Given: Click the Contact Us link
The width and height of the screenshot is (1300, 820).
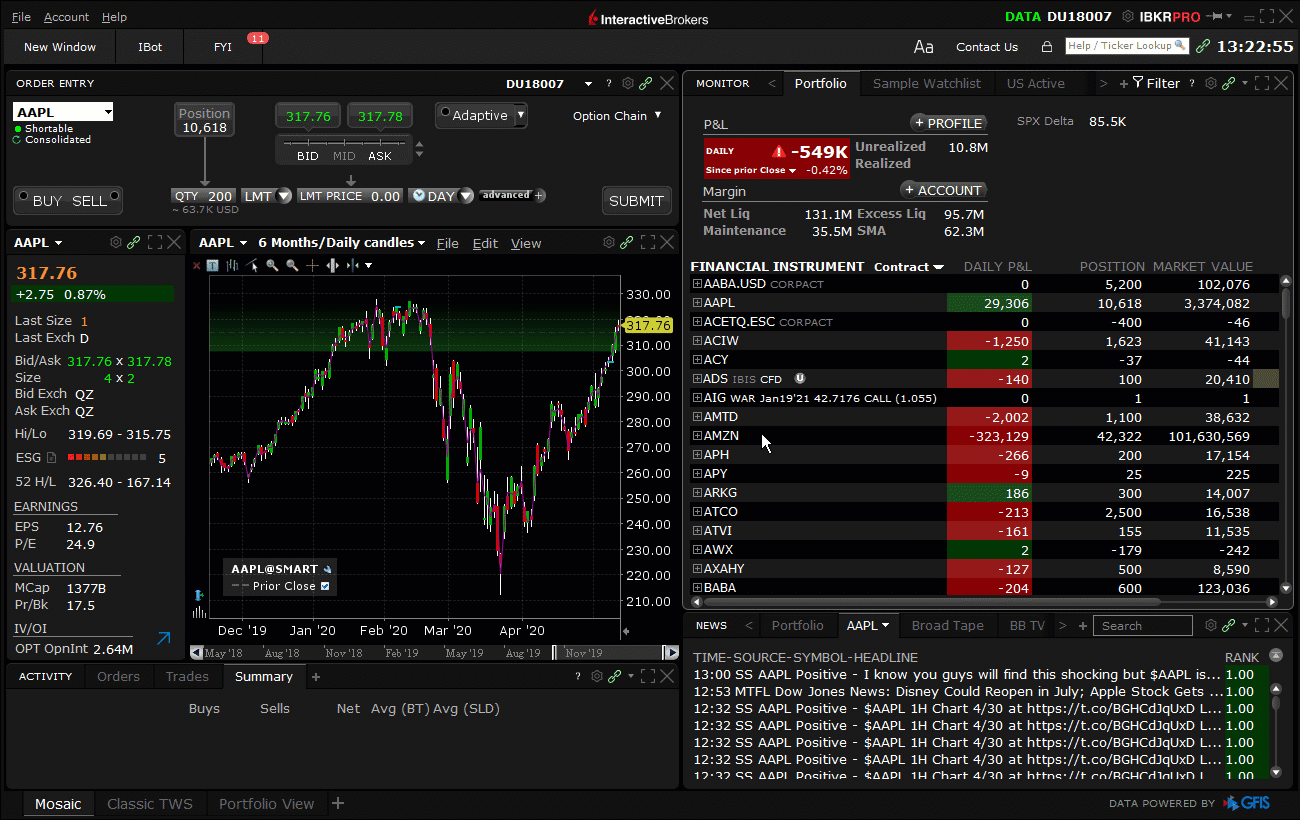Looking at the screenshot, I should (986, 47).
